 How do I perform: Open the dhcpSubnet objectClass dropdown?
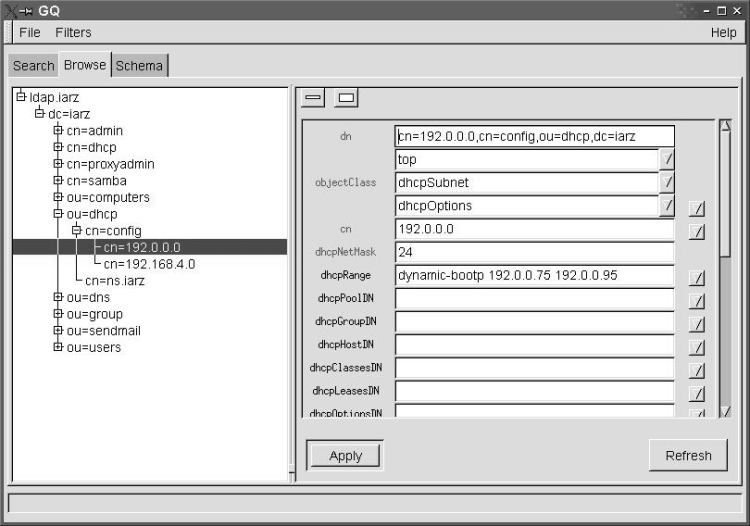pos(667,183)
